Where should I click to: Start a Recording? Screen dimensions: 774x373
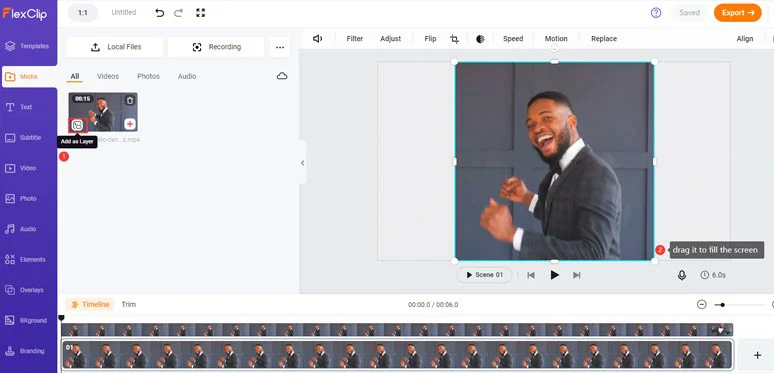pyautogui.click(x=216, y=47)
